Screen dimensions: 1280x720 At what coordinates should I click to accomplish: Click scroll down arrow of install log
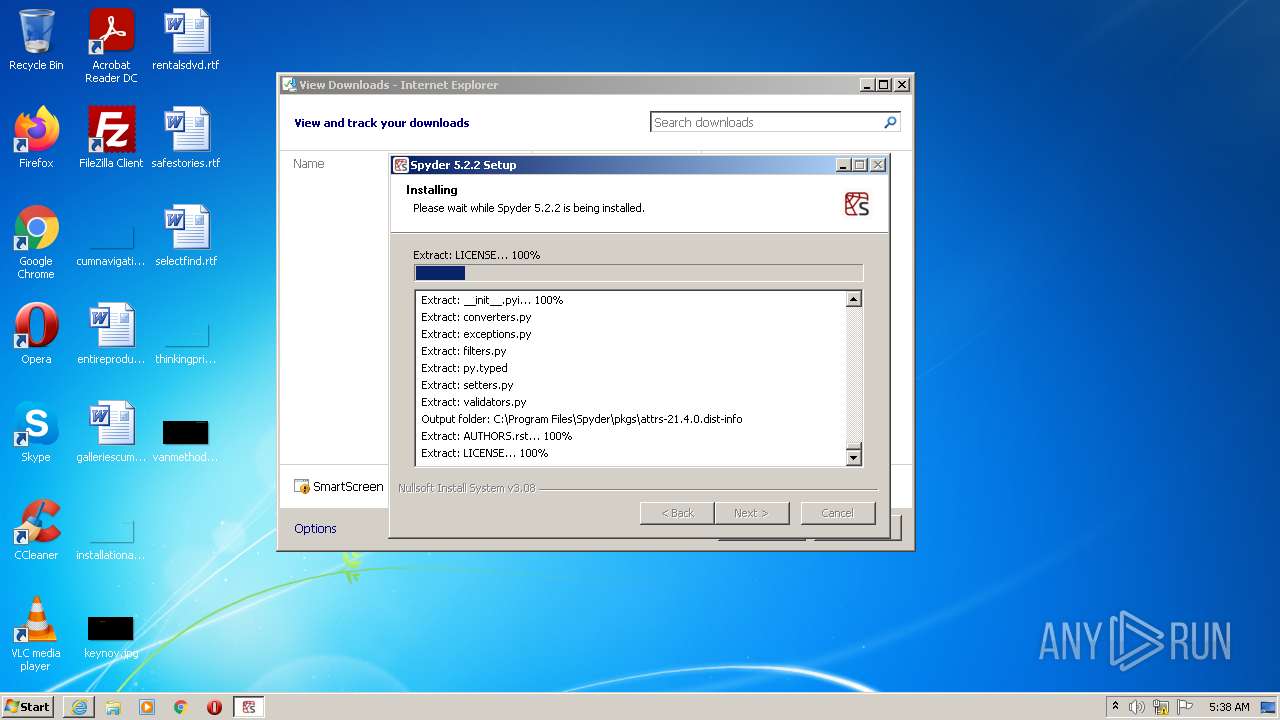[853, 458]
